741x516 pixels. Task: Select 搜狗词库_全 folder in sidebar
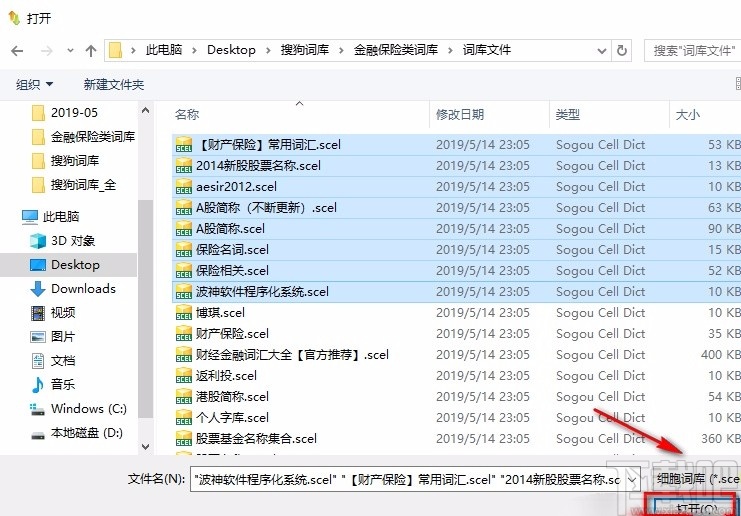[73, 185]
